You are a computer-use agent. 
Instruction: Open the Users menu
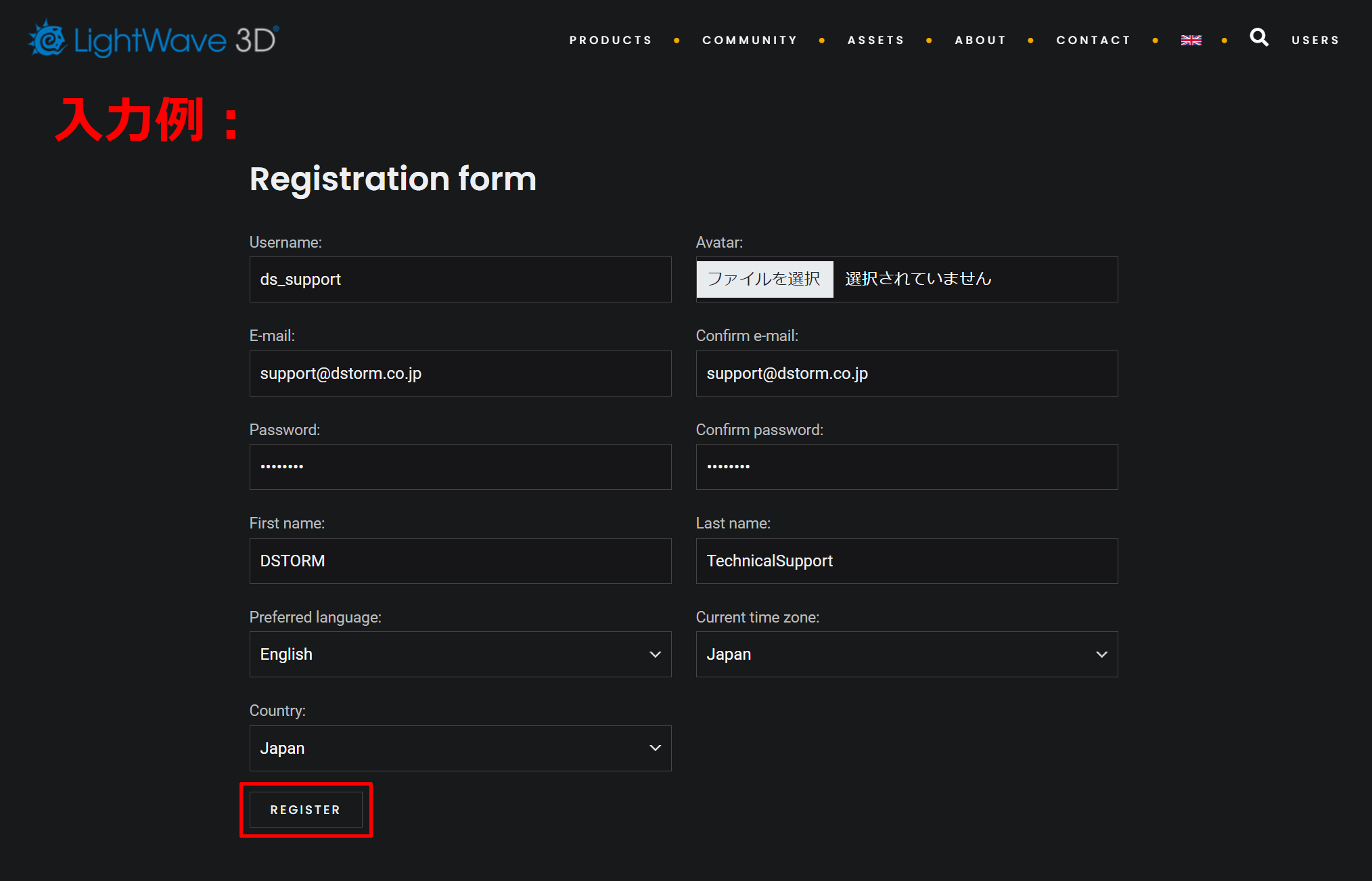(x=1315, y=41)
